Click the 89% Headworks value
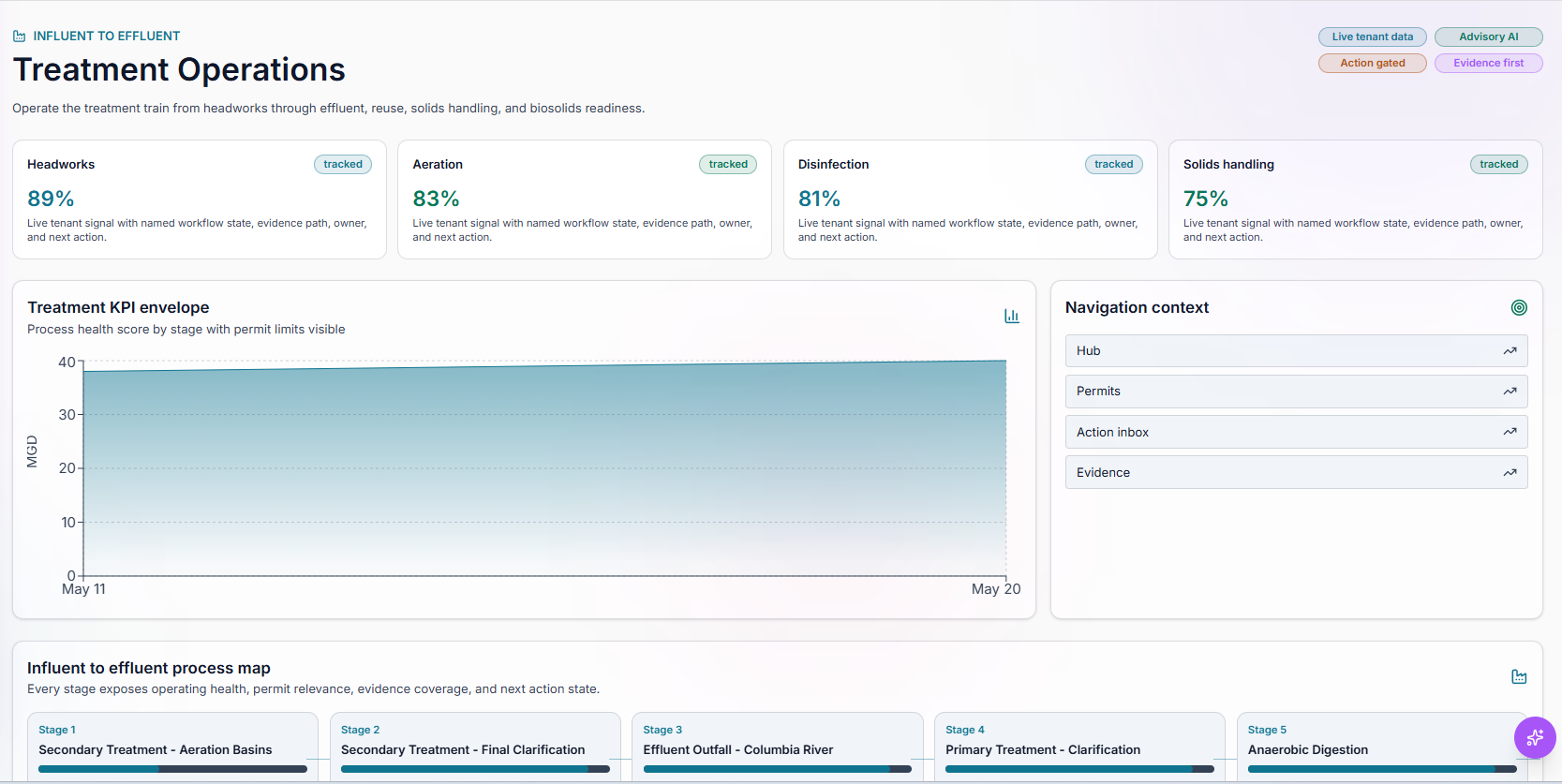1562x784 pixels. click(51, 199)
